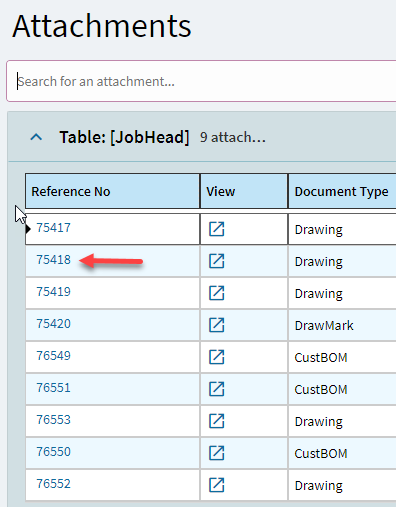Select the CustBOM cell in row 76549
The image size is (396, 507).
point(342,357)
